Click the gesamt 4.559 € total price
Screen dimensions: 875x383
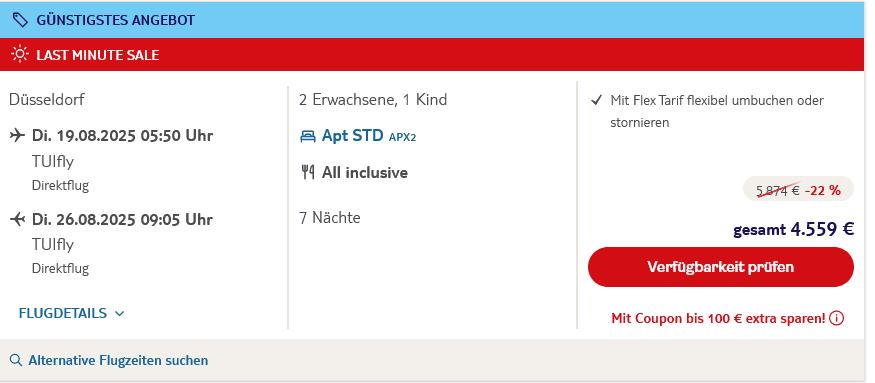pyautogui.click(x=794, y=229)
